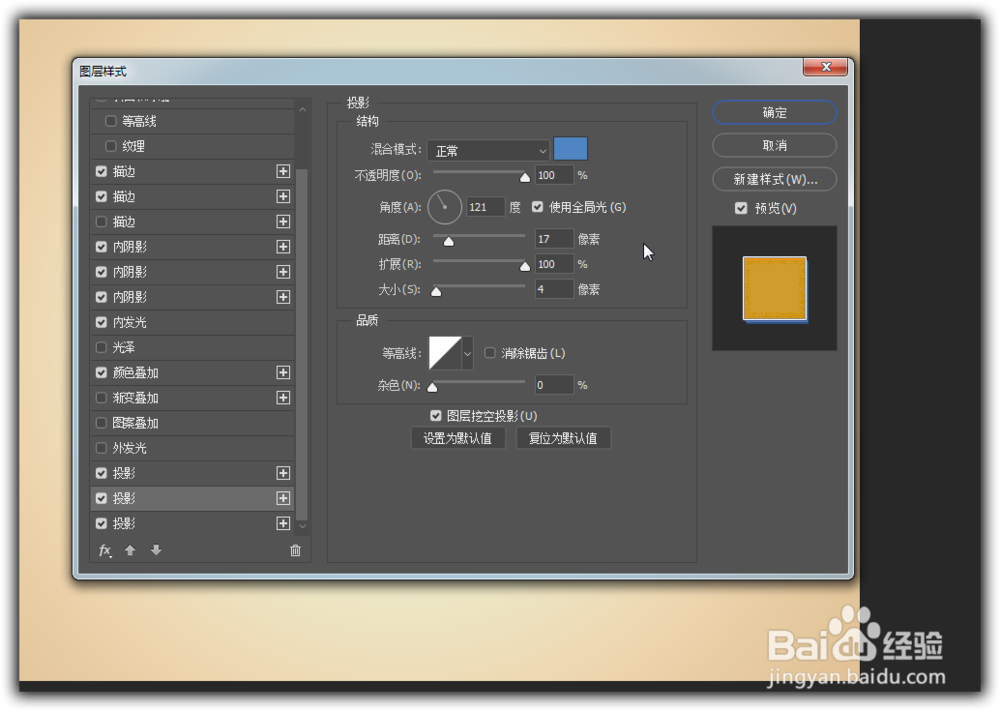Screen dimensions: 1000x711
Task: Click the 杂色 slider handle
Action: click(432, 387)
